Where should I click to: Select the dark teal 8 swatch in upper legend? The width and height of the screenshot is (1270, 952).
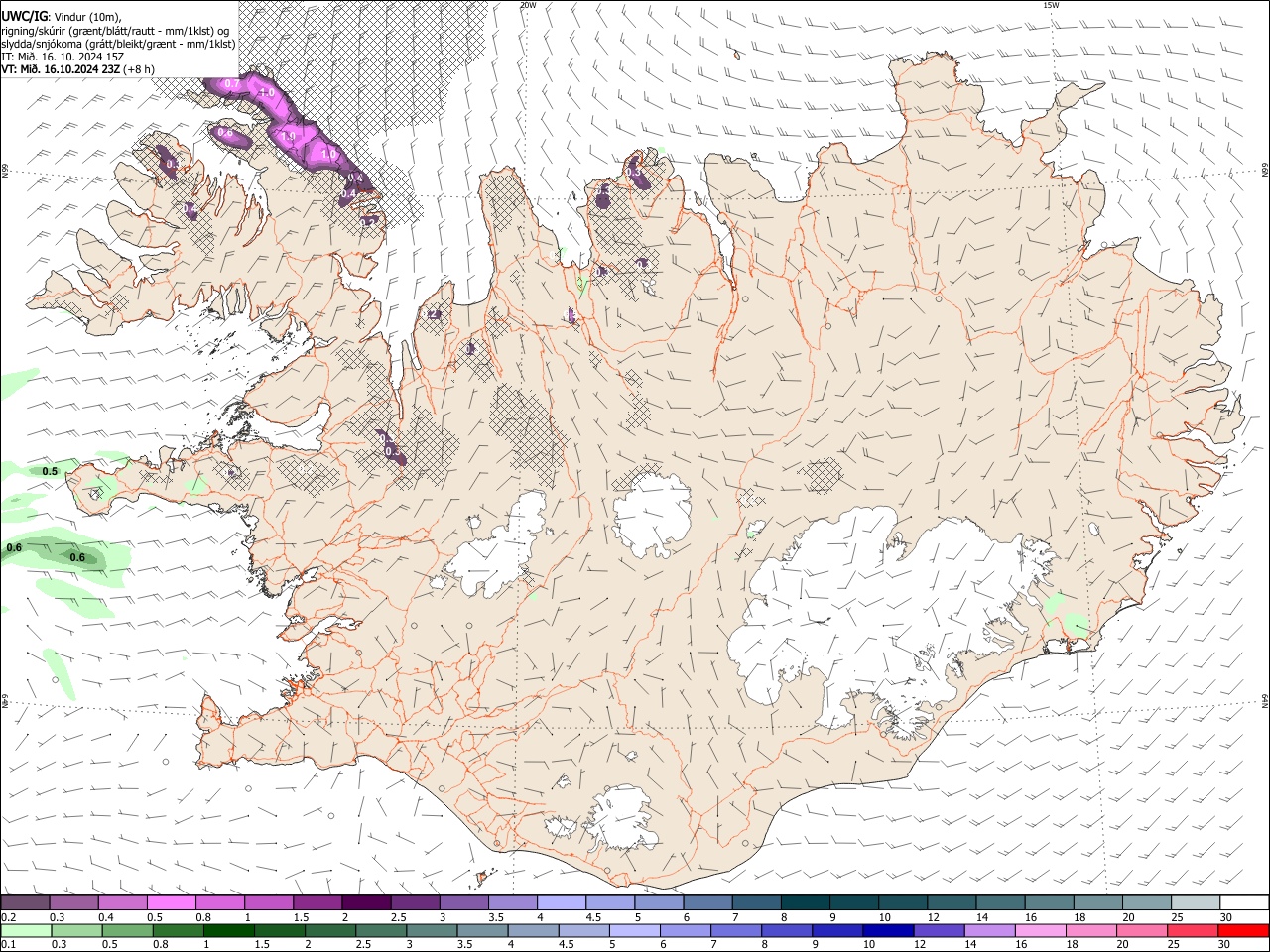(x=805, y=902)
